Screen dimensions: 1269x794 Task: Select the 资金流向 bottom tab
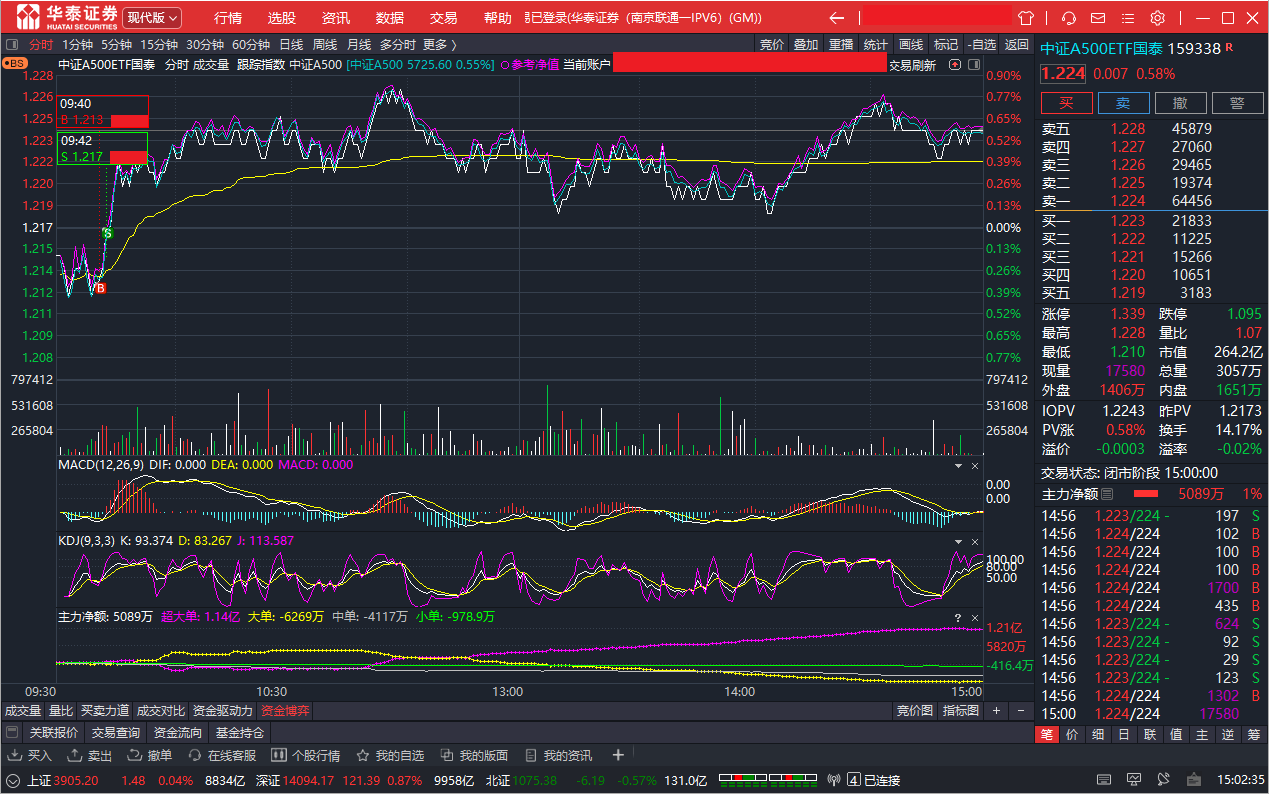pyautogui.click(x=177, y=732)
